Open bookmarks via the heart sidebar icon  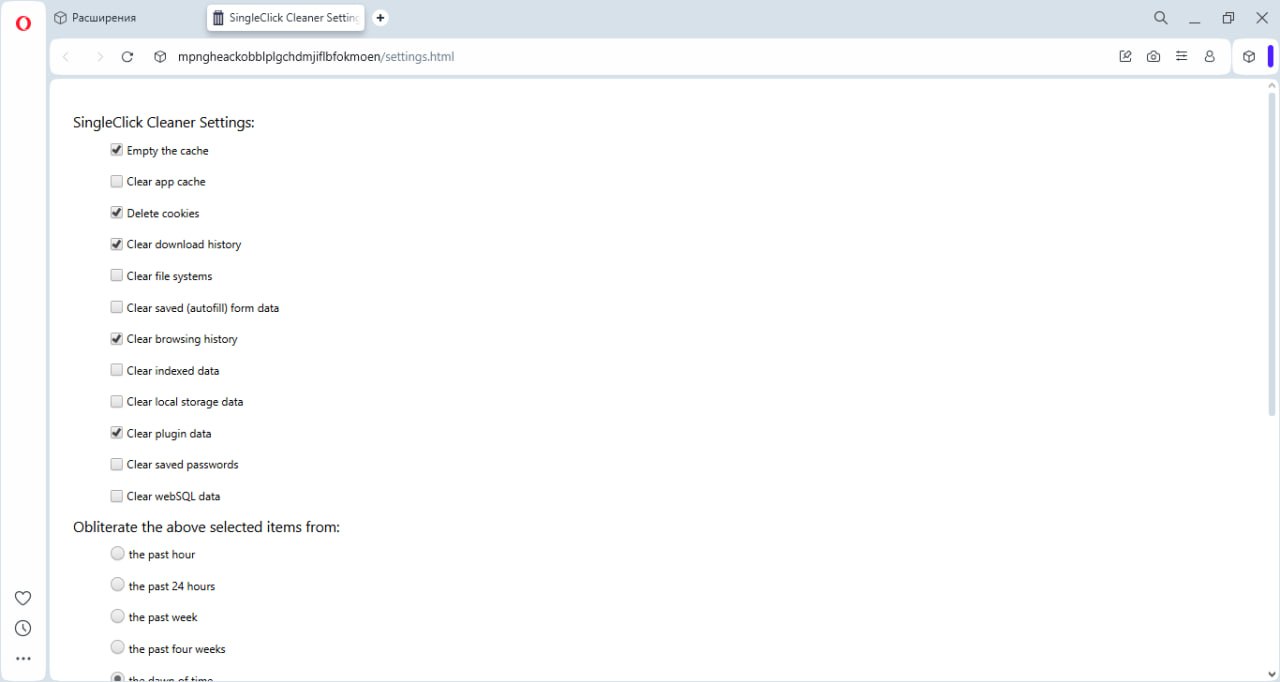[23, 598]
